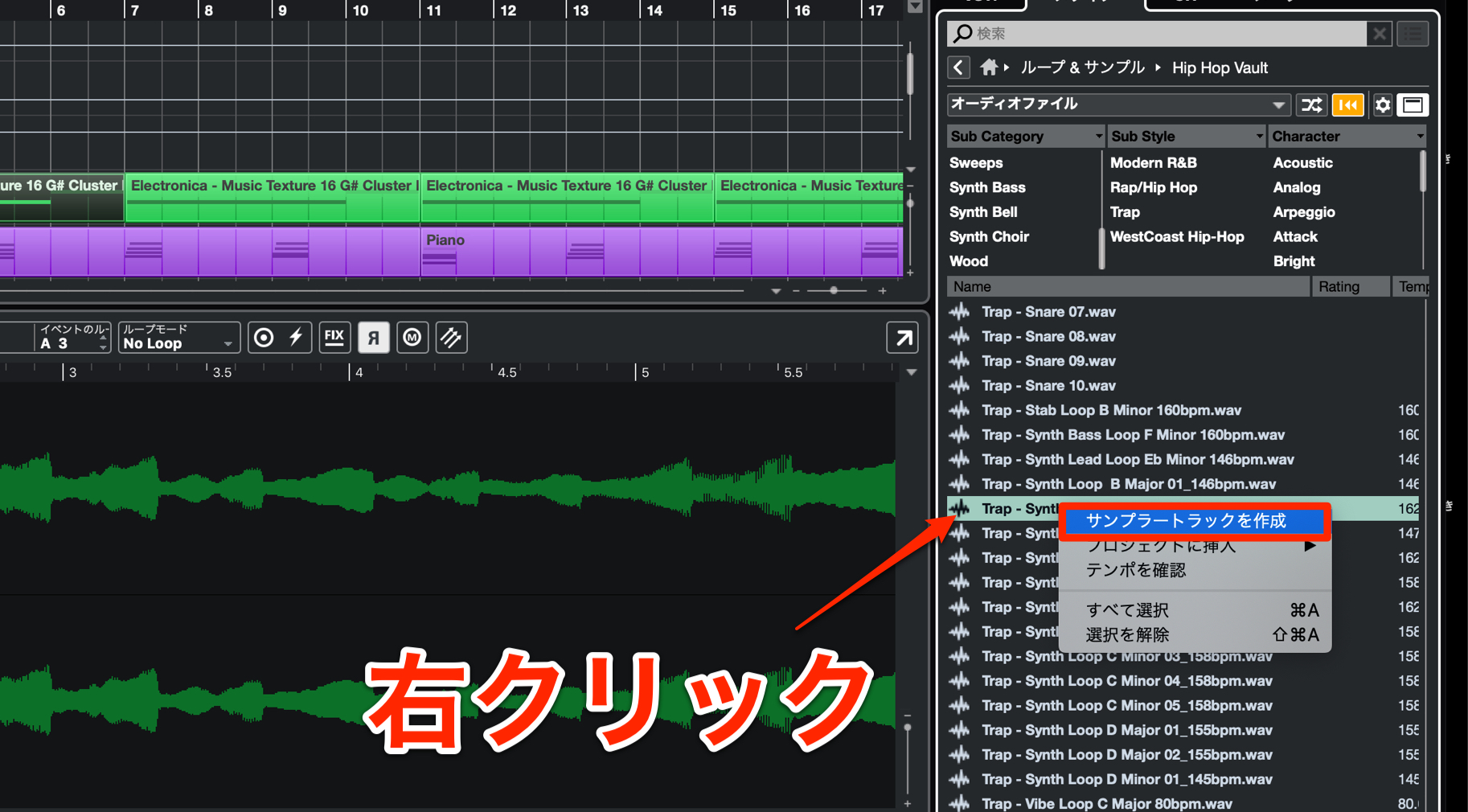Choose 選択を解除 in the context menu
1468x812 pixels.
coord(1194,635)
